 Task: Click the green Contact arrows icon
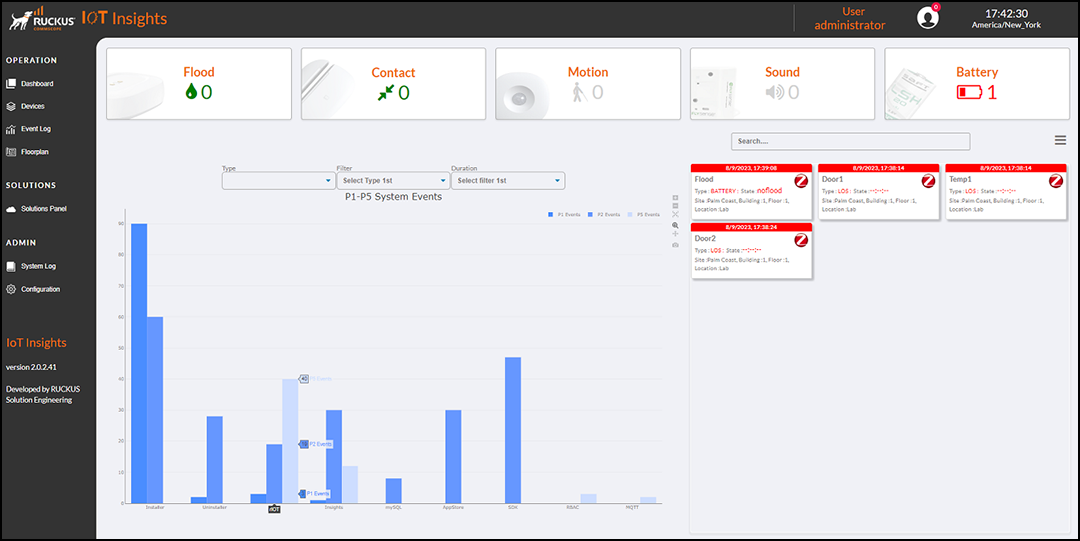pos(386,92)
